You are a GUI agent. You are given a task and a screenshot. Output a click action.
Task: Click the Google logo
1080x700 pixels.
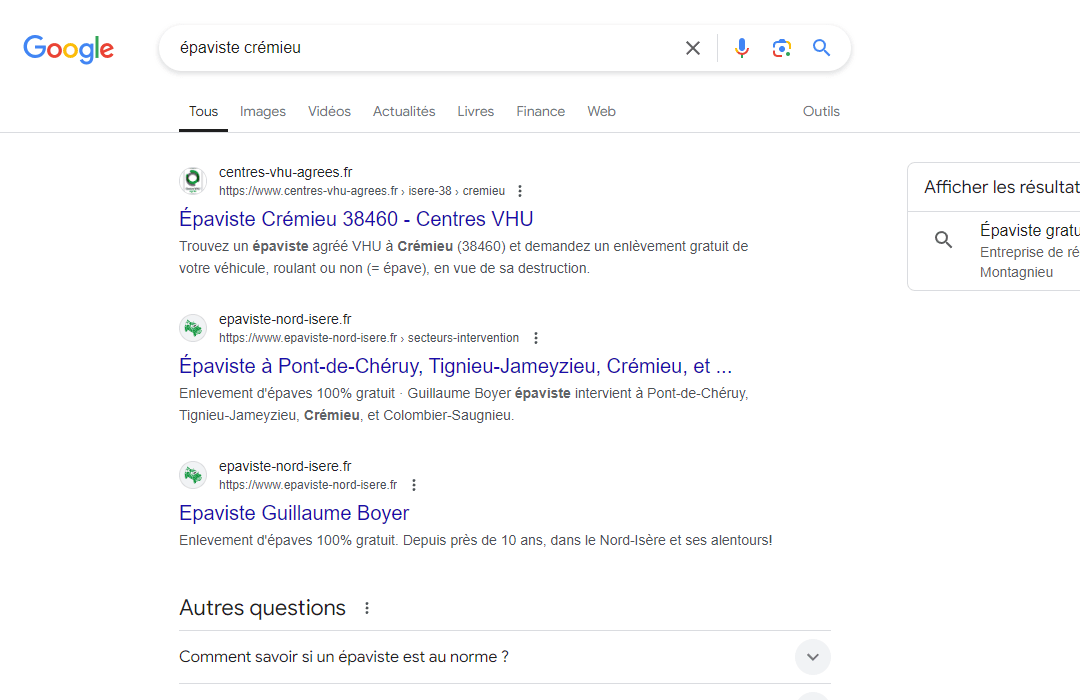[68, 49]
